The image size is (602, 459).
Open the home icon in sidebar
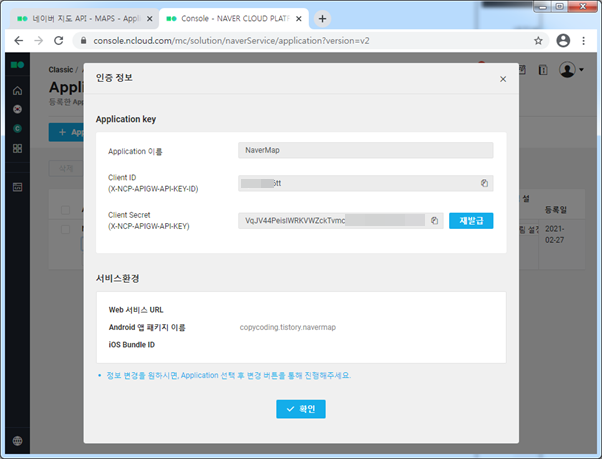tap(17, 91)
